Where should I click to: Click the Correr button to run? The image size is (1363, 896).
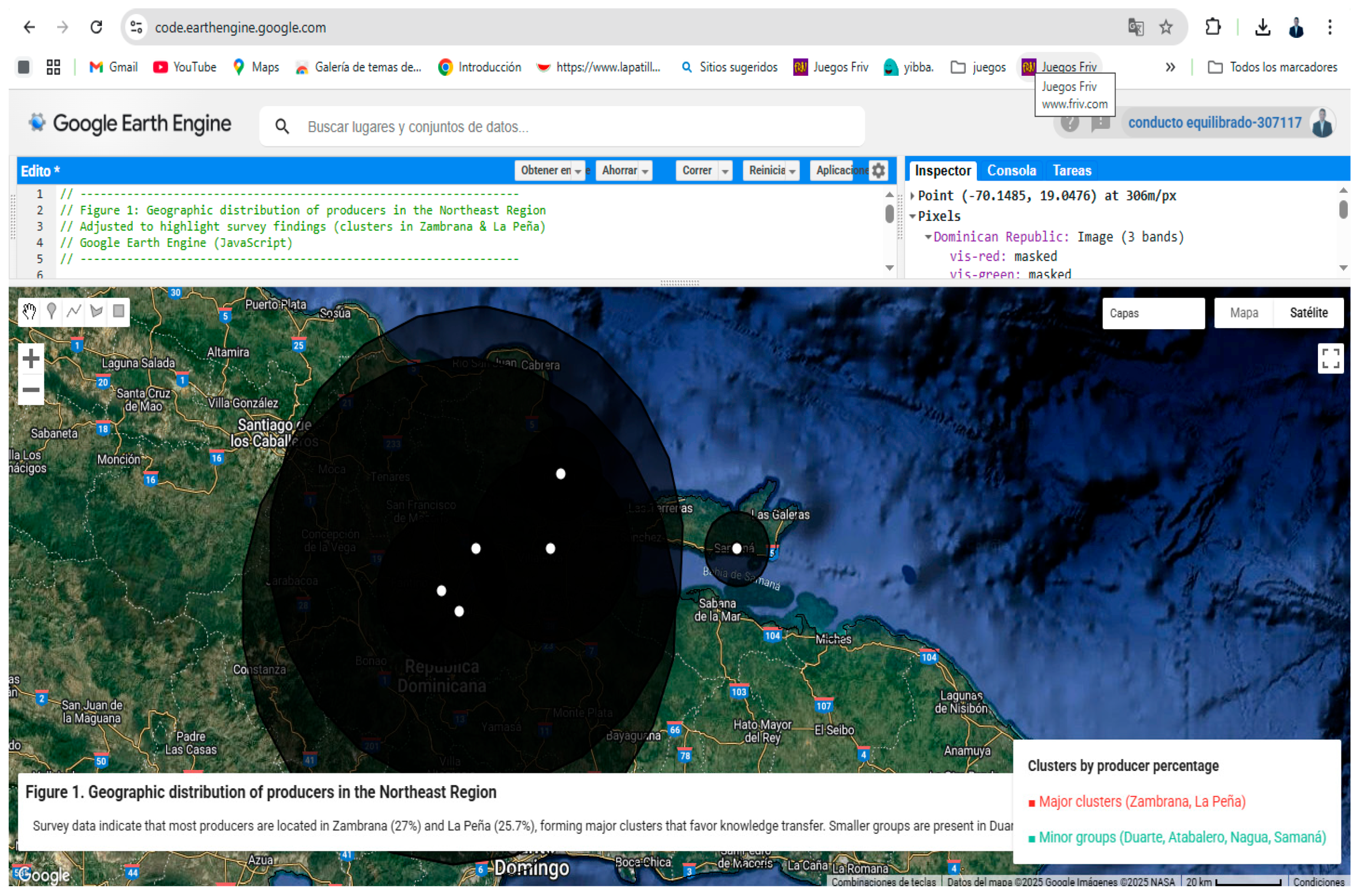[x=696, y=171]
